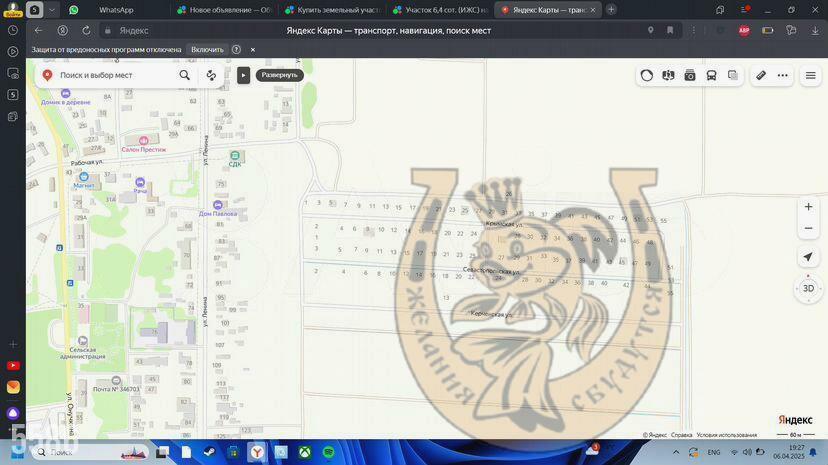The image size is (828, 465).
Task: Switch to Участок 6,4 сот. (ИЖС) tab
Action: (x=440, y=10)
